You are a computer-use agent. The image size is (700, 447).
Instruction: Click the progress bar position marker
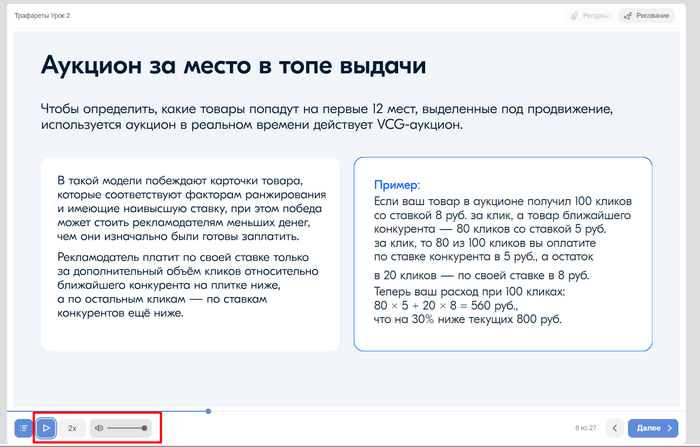(x=208, y=411)
